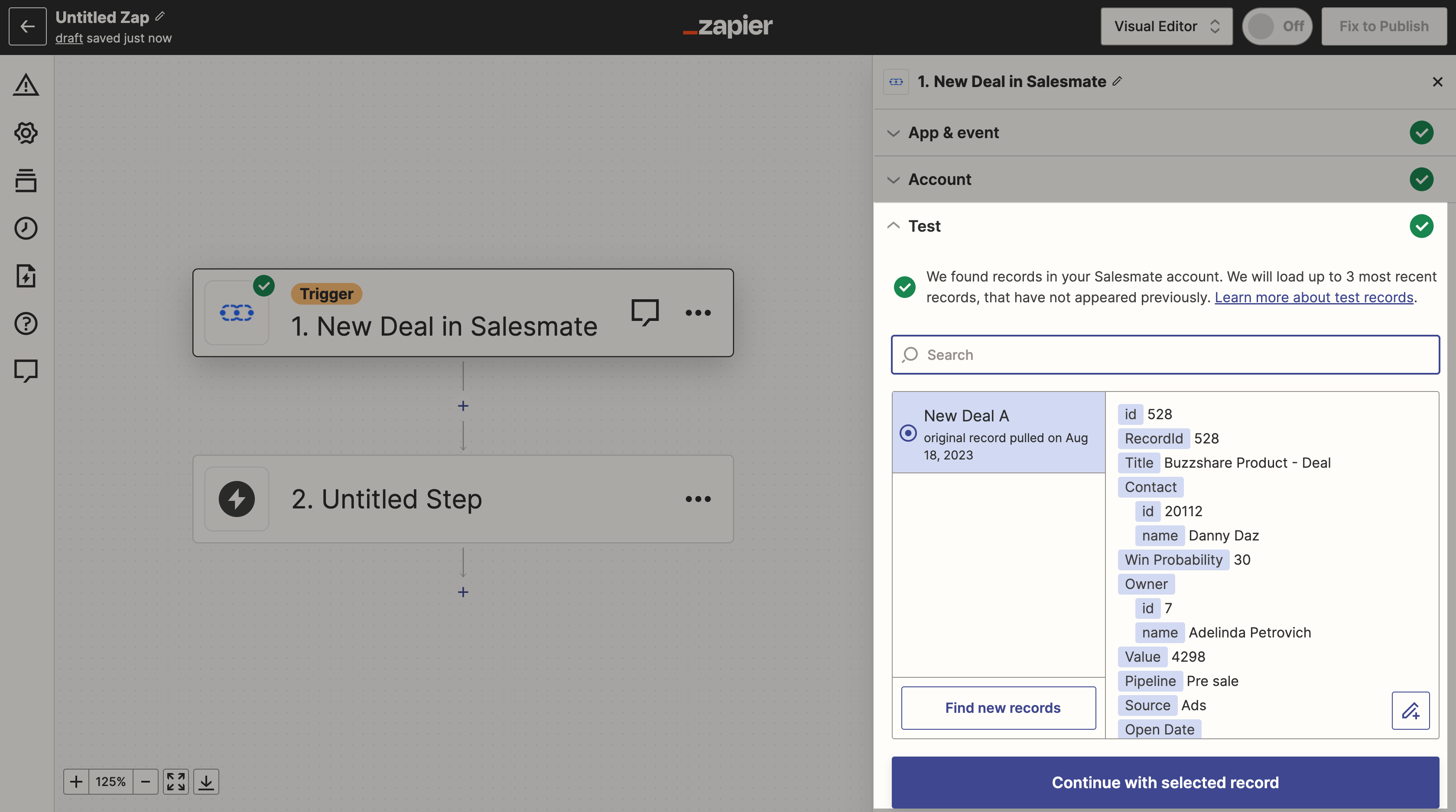Add step after Untitled Step

pyautogui.click(x=463, y=592)
